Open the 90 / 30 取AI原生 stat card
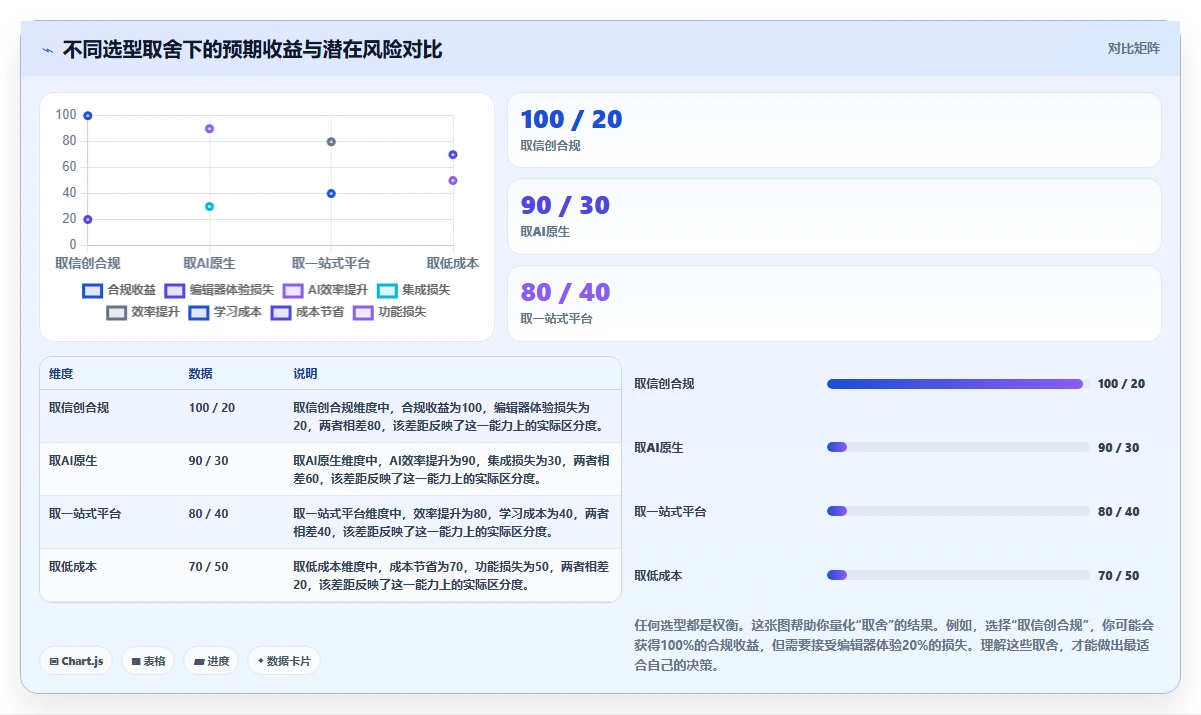Viewport: 1201px width, 715px height. 834,217
